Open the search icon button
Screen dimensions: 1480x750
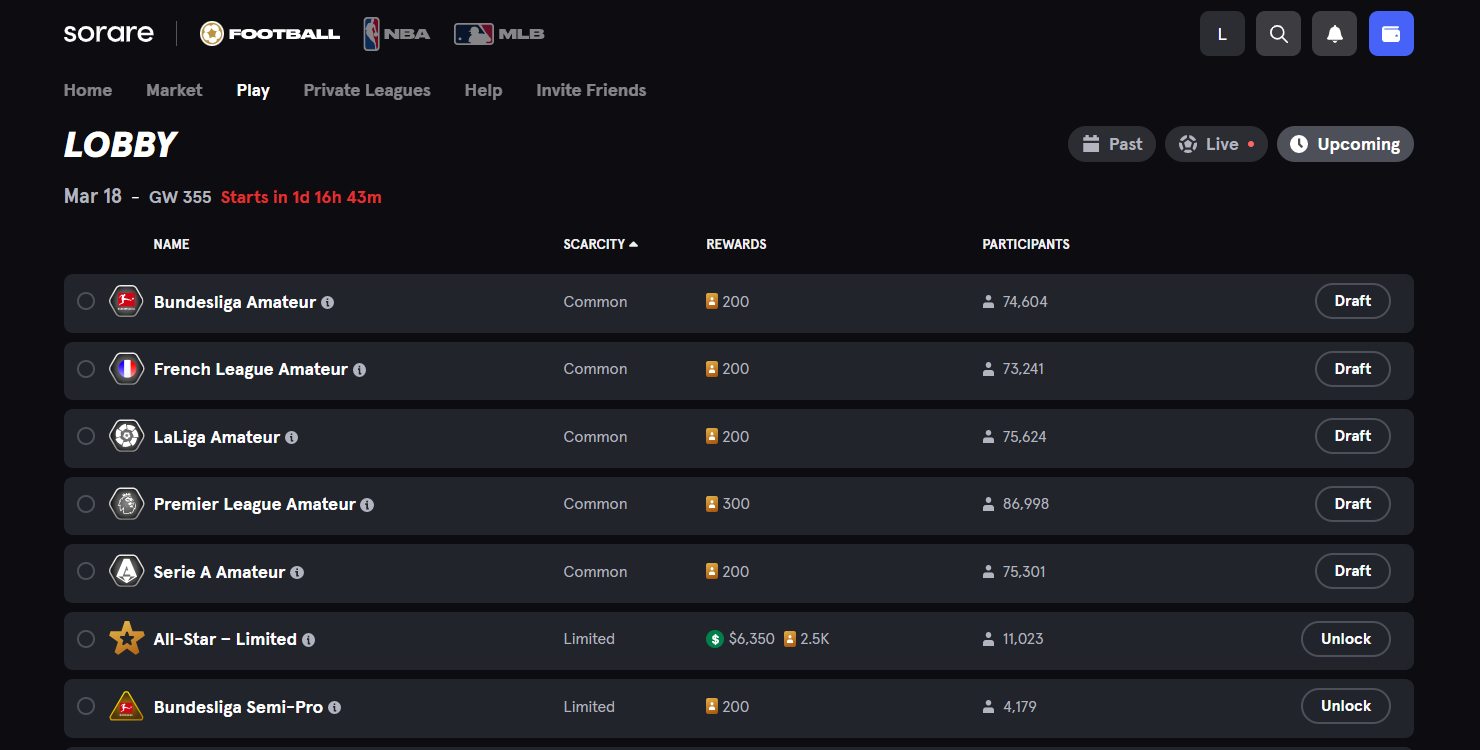click(1278, 34)
